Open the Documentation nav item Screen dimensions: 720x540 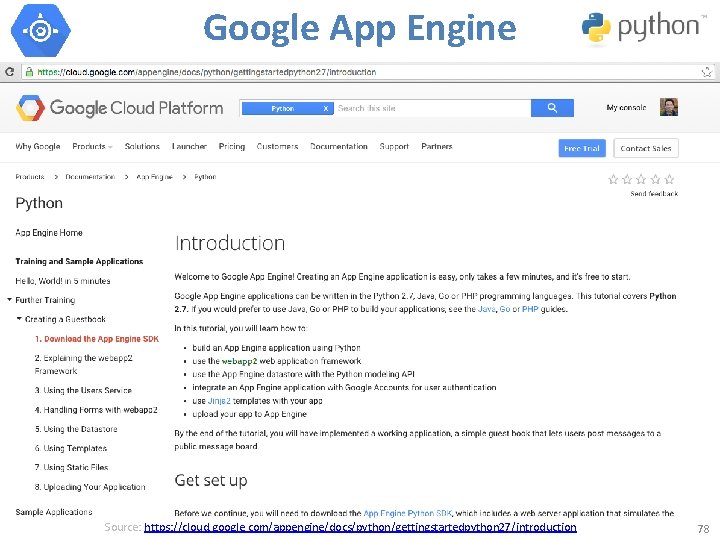coord(339,146)
